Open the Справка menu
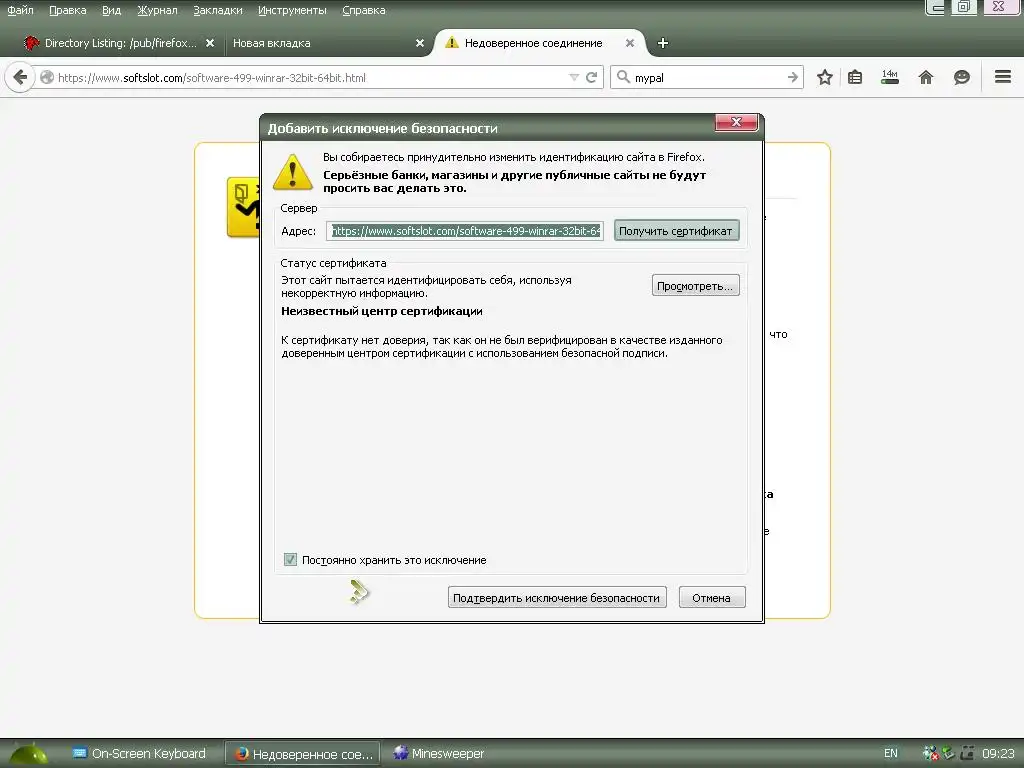 364,10
